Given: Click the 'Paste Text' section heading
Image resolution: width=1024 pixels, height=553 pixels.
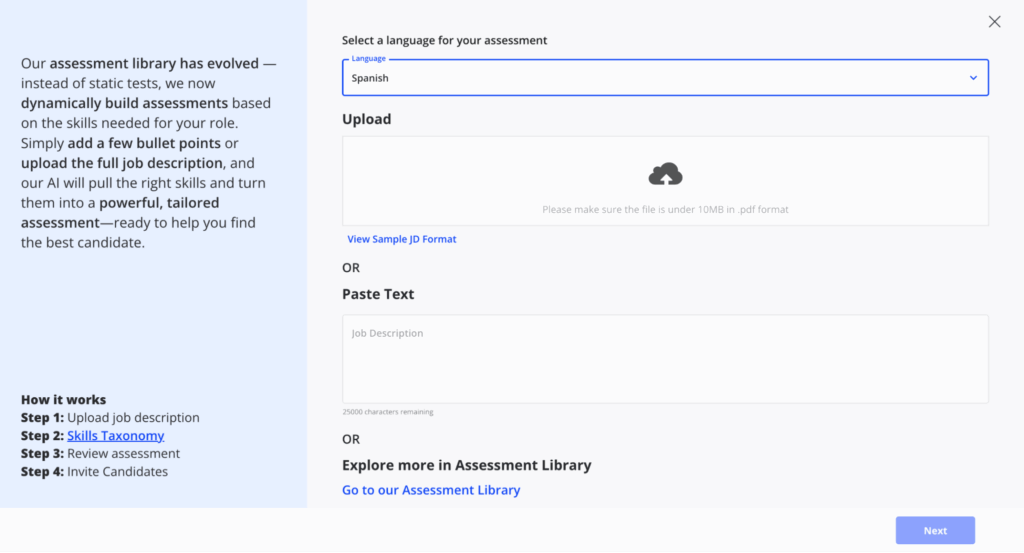Looking at the screenshot, I should (x=378, y=294).
